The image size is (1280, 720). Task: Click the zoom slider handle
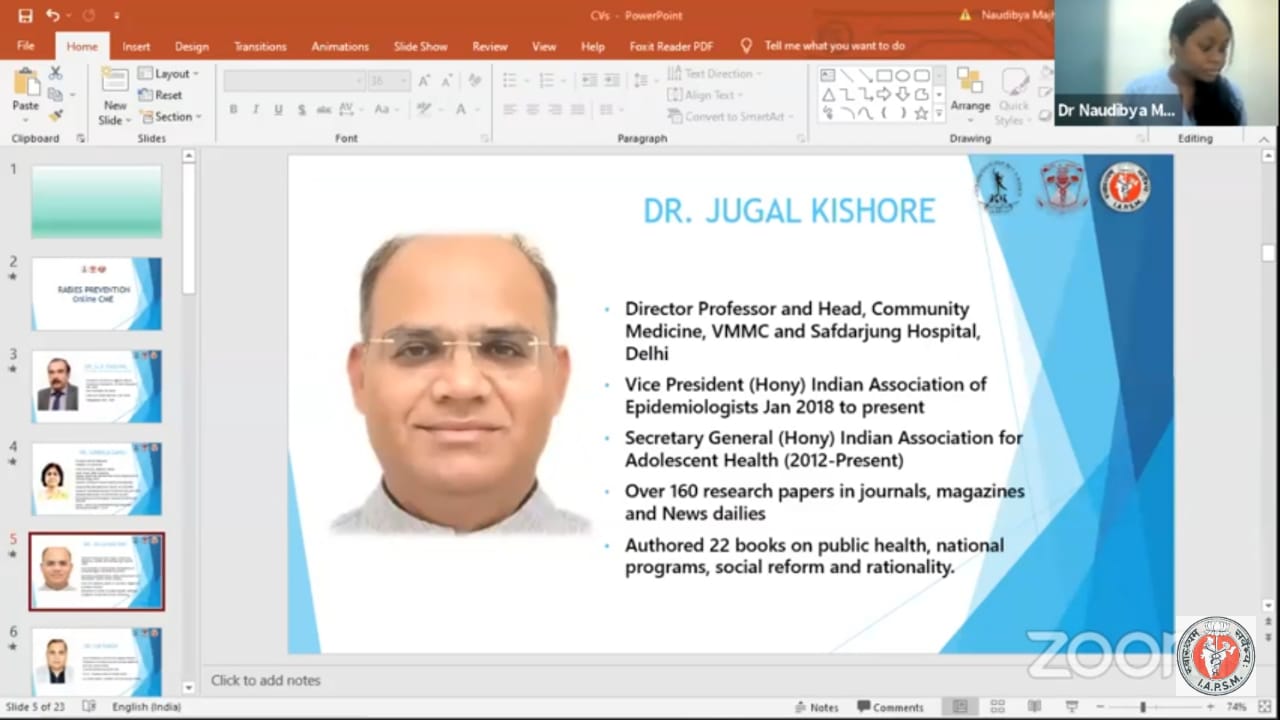(x=1143, y=707)
